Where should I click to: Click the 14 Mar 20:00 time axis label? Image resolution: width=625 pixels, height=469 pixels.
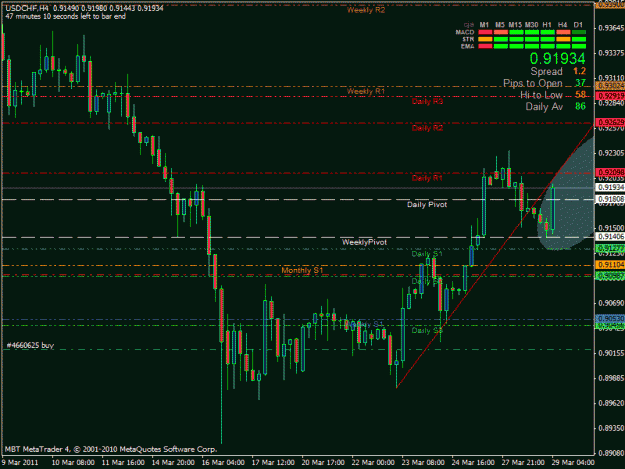tap(173, 463)
